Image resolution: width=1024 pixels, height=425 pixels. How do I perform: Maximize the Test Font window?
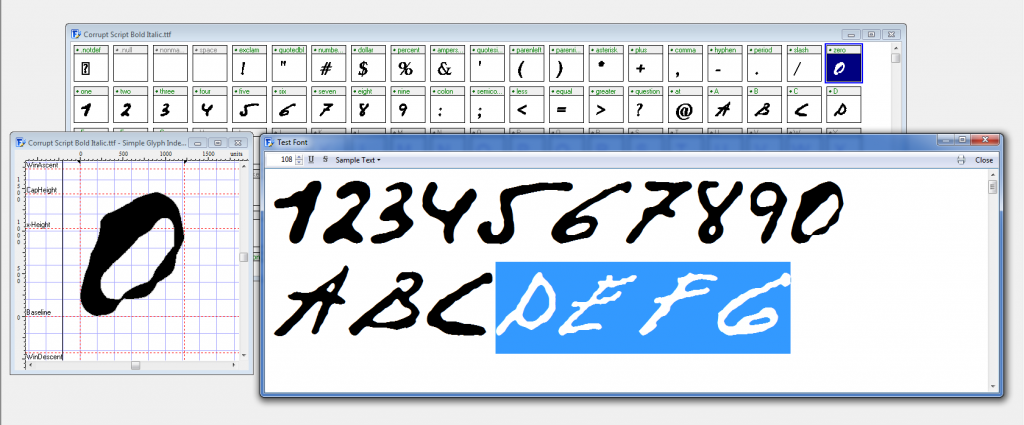pos(962,140)
